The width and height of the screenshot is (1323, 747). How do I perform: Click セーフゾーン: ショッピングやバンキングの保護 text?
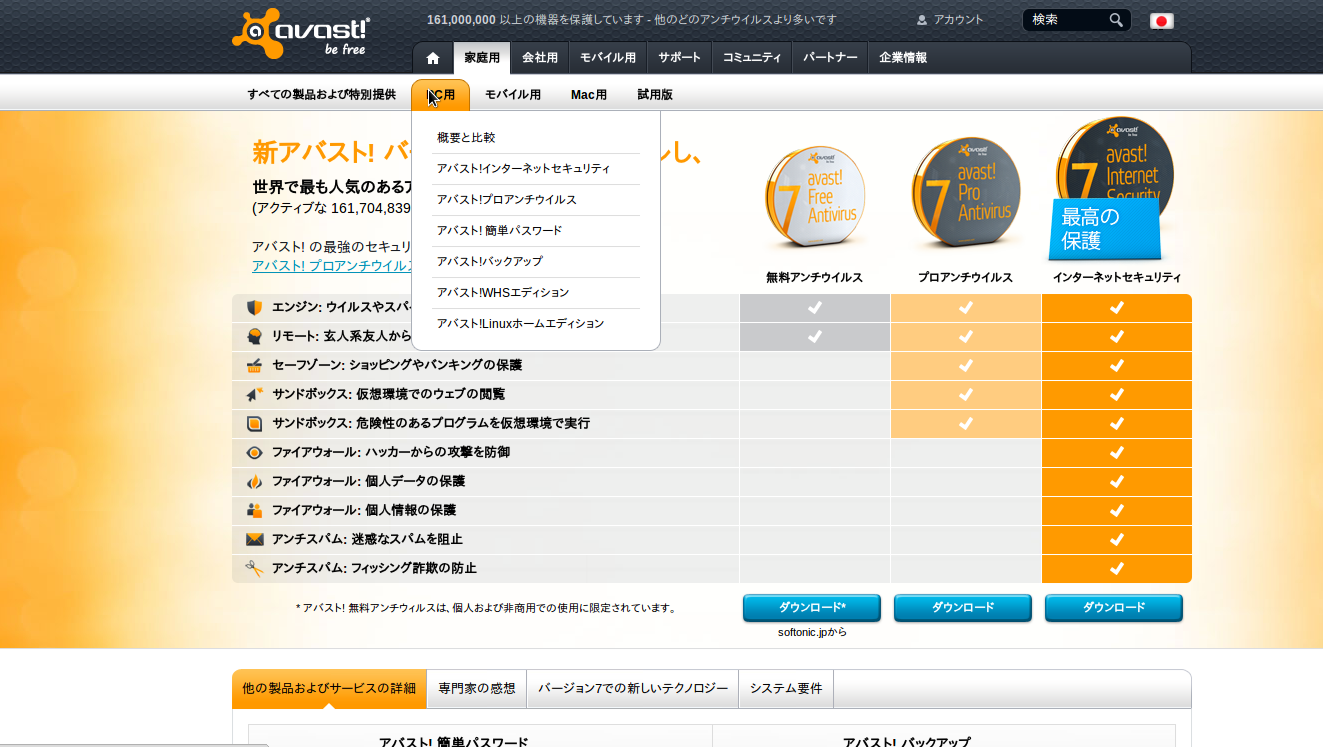tap(397, 365)
